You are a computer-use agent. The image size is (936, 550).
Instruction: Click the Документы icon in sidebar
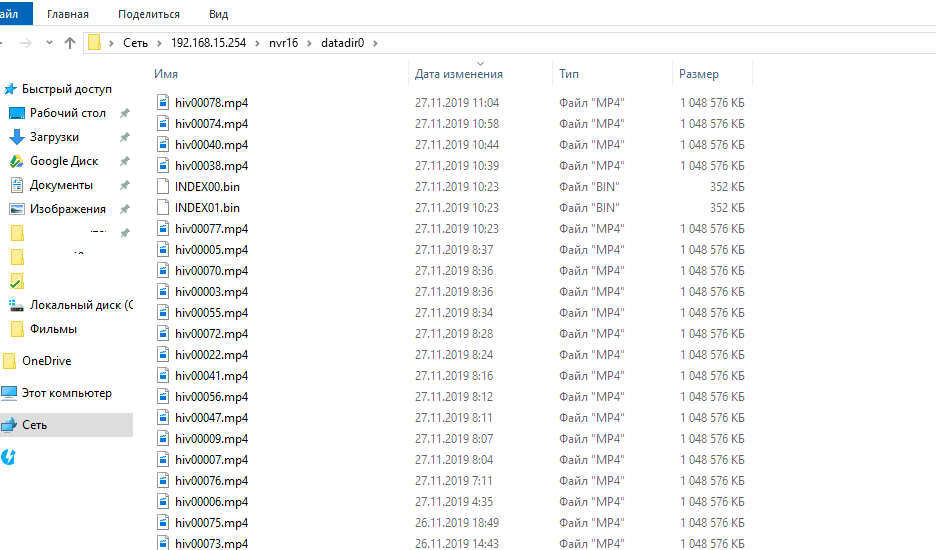tap(17, 185)
